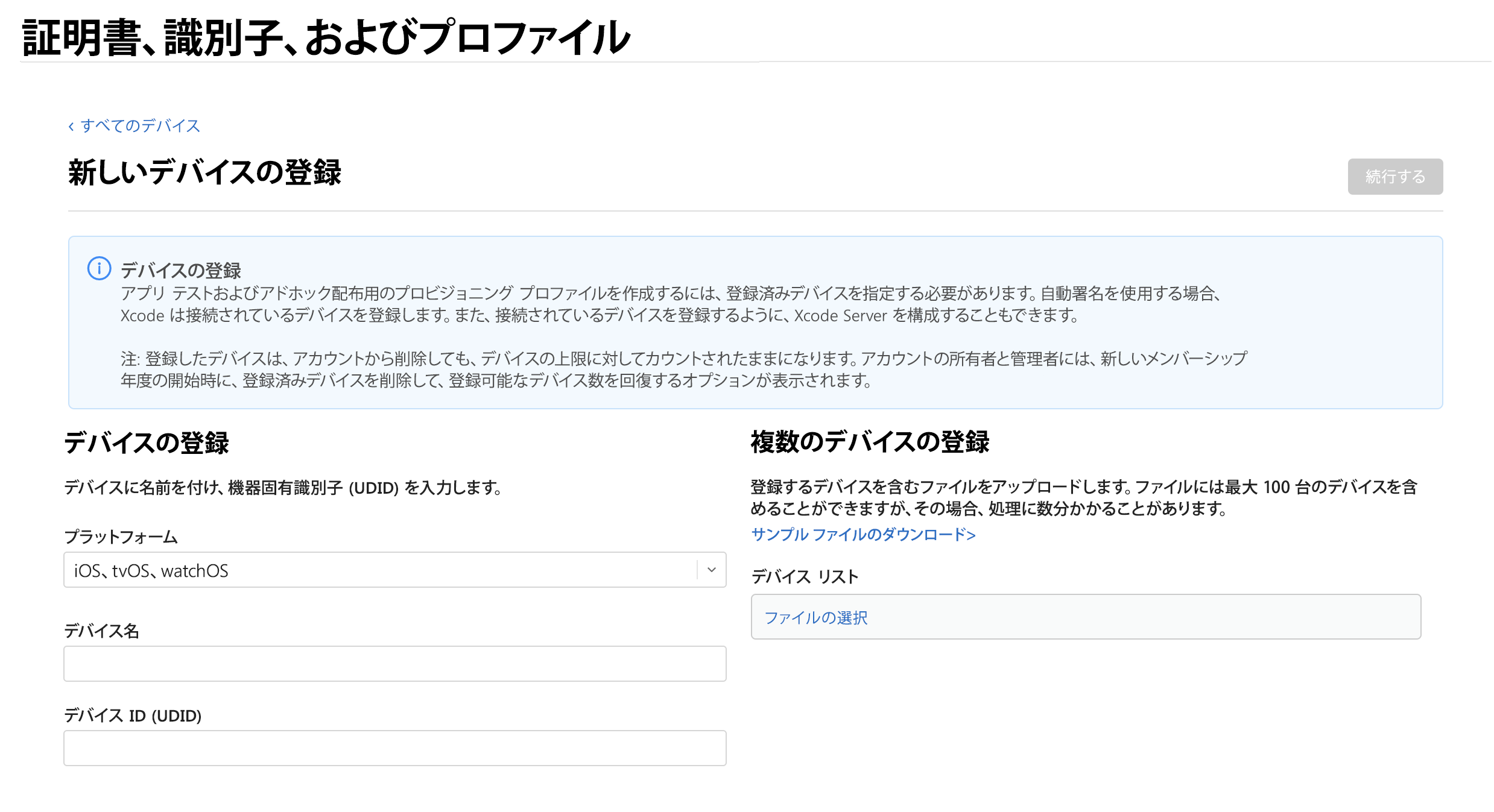Viewport: 1494px width, 812px height.
Task: Focus the デバイス ID (UDID) input field
Action: tap(394, 748)
